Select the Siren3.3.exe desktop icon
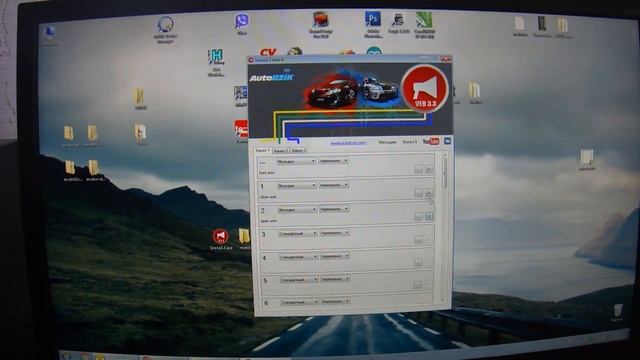 coord(220,239)
